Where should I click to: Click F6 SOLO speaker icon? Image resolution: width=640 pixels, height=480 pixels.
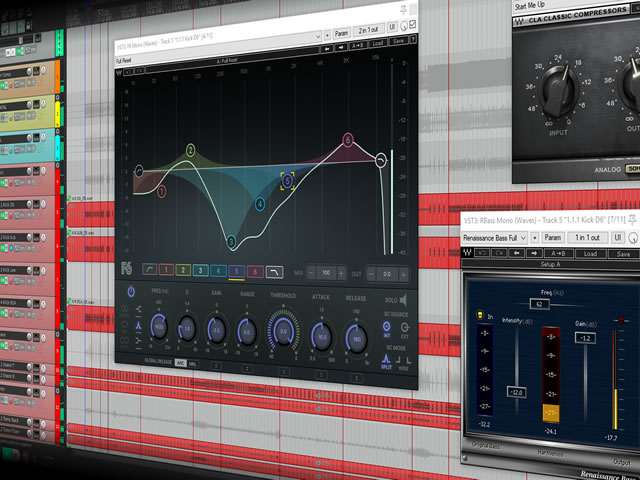click(403, 300)
